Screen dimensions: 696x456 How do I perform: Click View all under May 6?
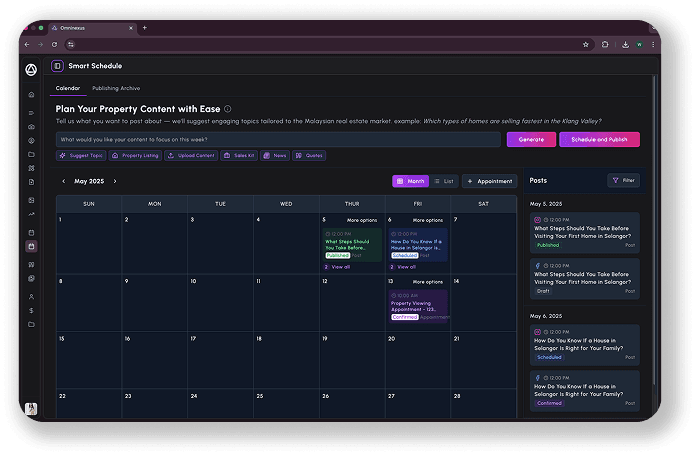pyautogui.click(x=407, y=267)
